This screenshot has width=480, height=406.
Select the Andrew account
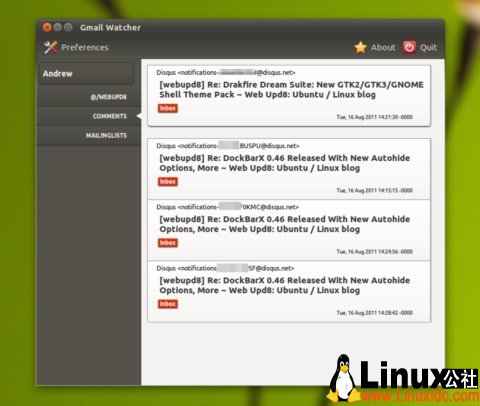point(86,73)
